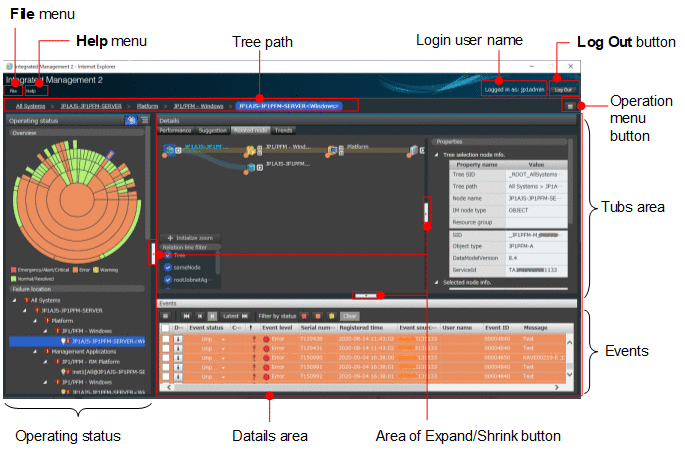This screenshot has width=685, height=452.
Task: Click JP1AJS-JP1PFM-SERVER breadcrumb link
Action: [x=91, y=106]
